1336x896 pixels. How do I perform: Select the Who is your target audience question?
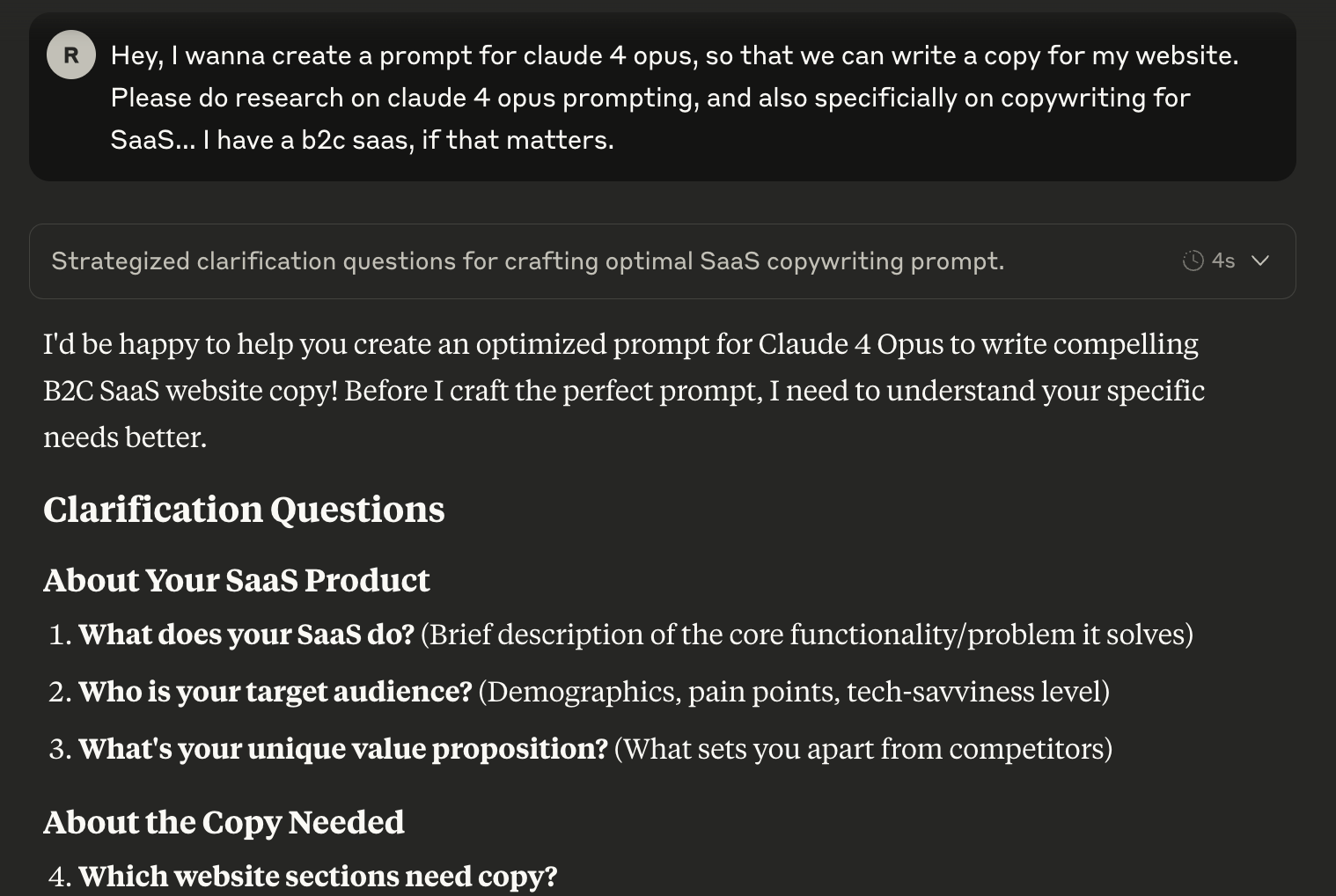[275, 692]
